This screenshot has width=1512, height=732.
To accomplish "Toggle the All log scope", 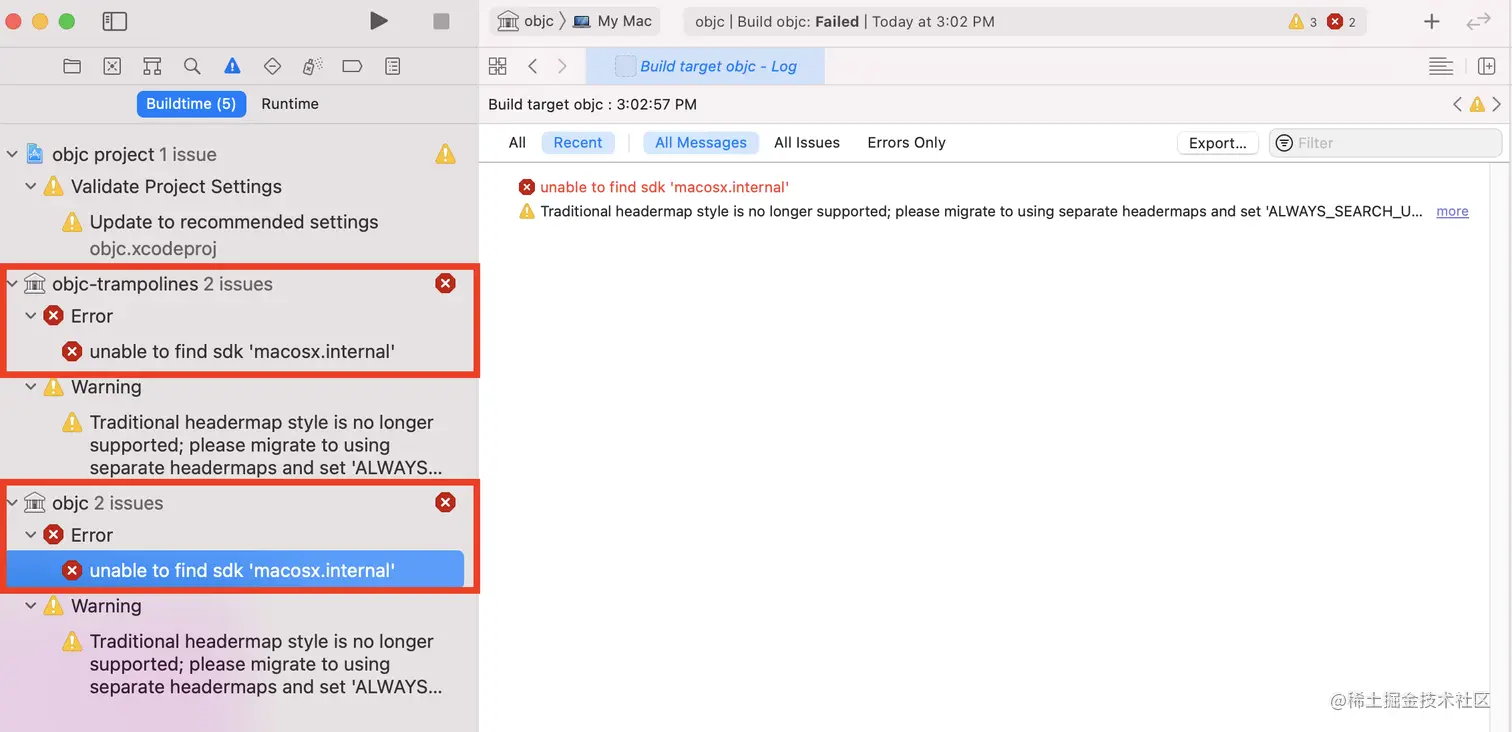I will point(517,143).
